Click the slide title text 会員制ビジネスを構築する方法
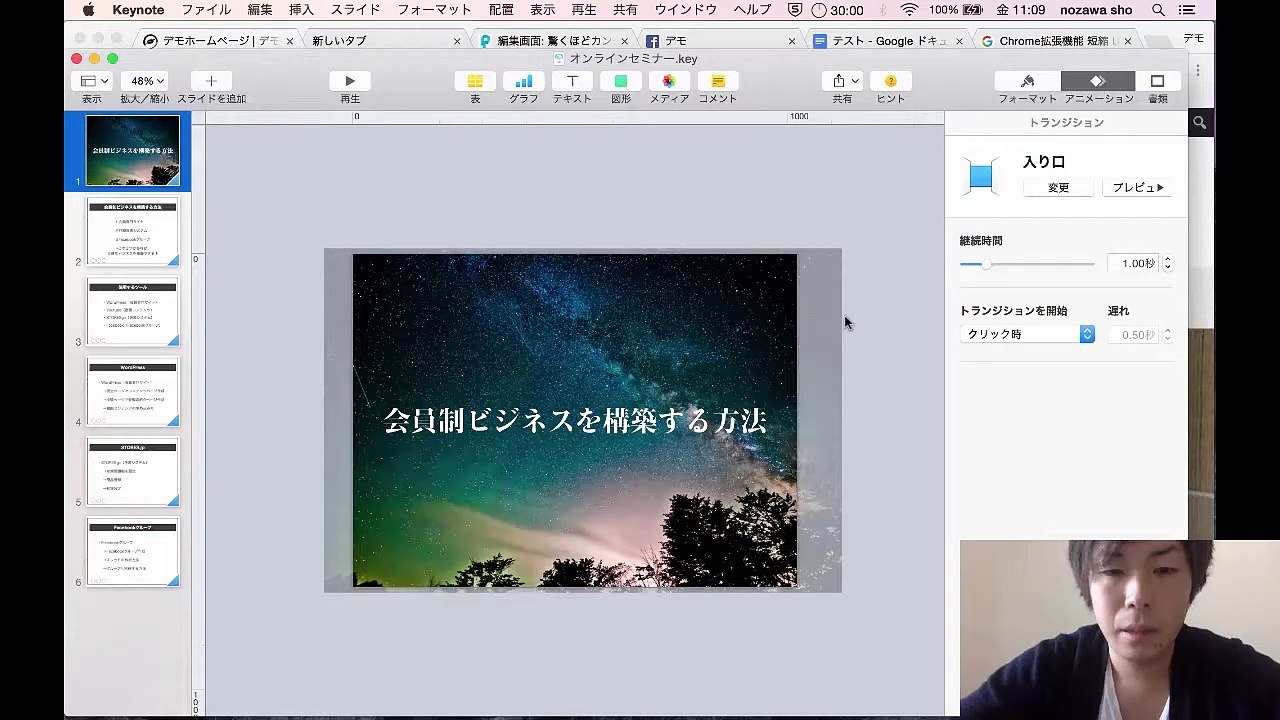 pyautogui.click(x=575, y=420)
